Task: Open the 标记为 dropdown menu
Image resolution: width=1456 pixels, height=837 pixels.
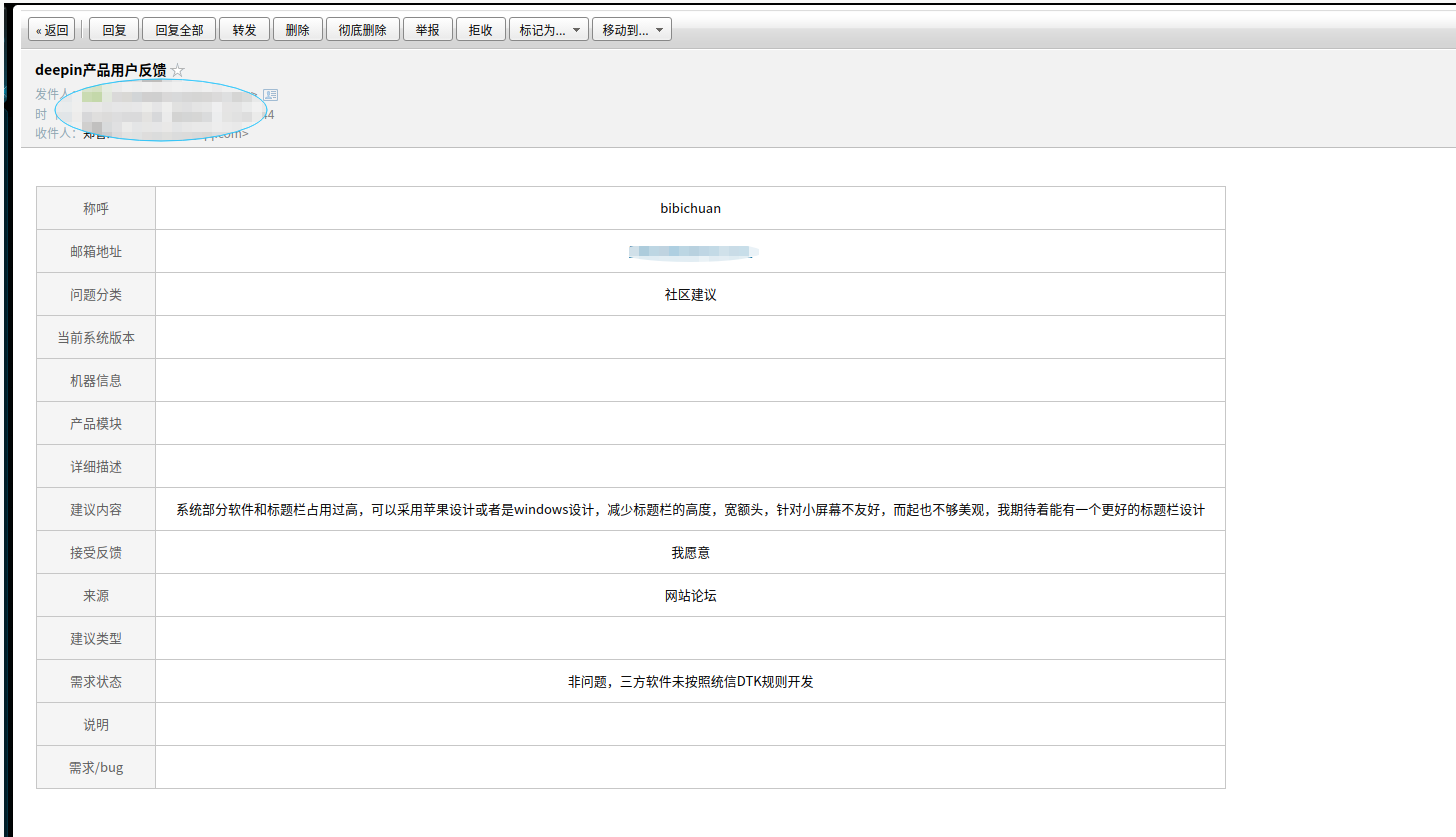Action: 548,29
